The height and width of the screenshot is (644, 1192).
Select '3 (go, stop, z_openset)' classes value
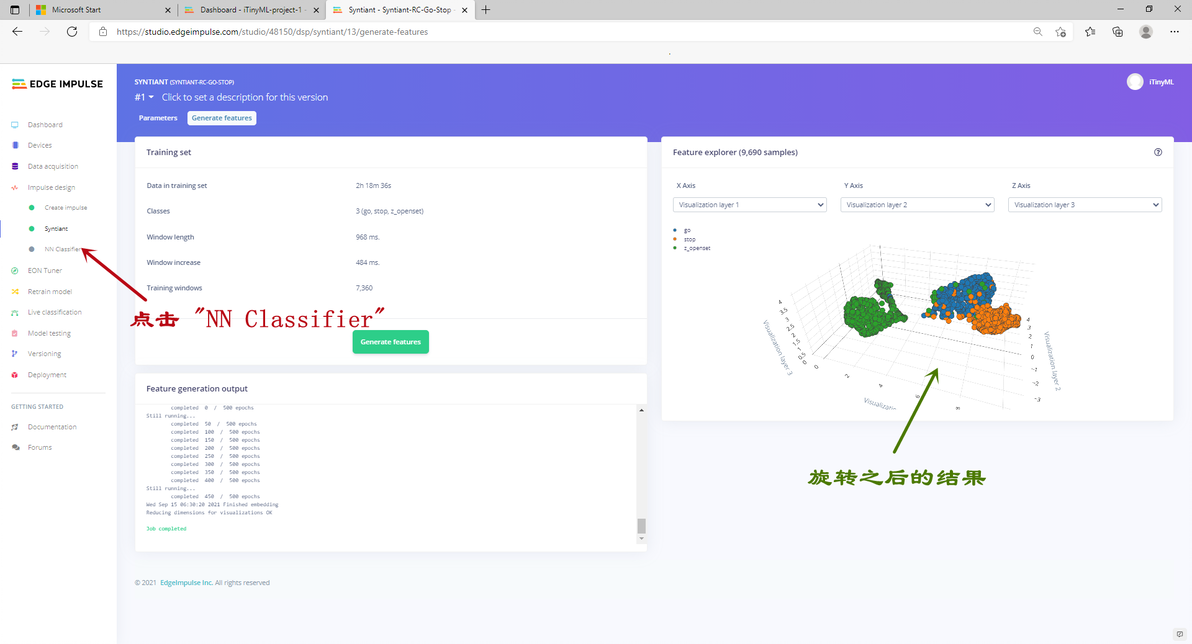389,211
